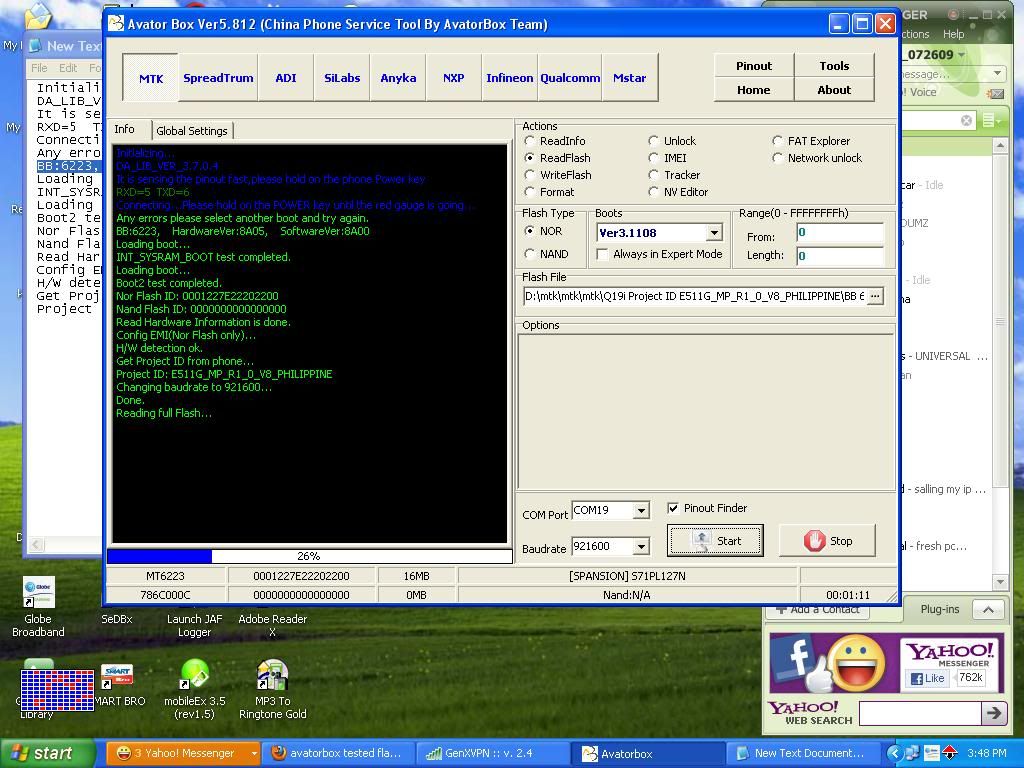Enable Always in Expert Mode checkbox
This screenshot has height=768, width=1024.
pyautogui.click(x=602, y=254)
